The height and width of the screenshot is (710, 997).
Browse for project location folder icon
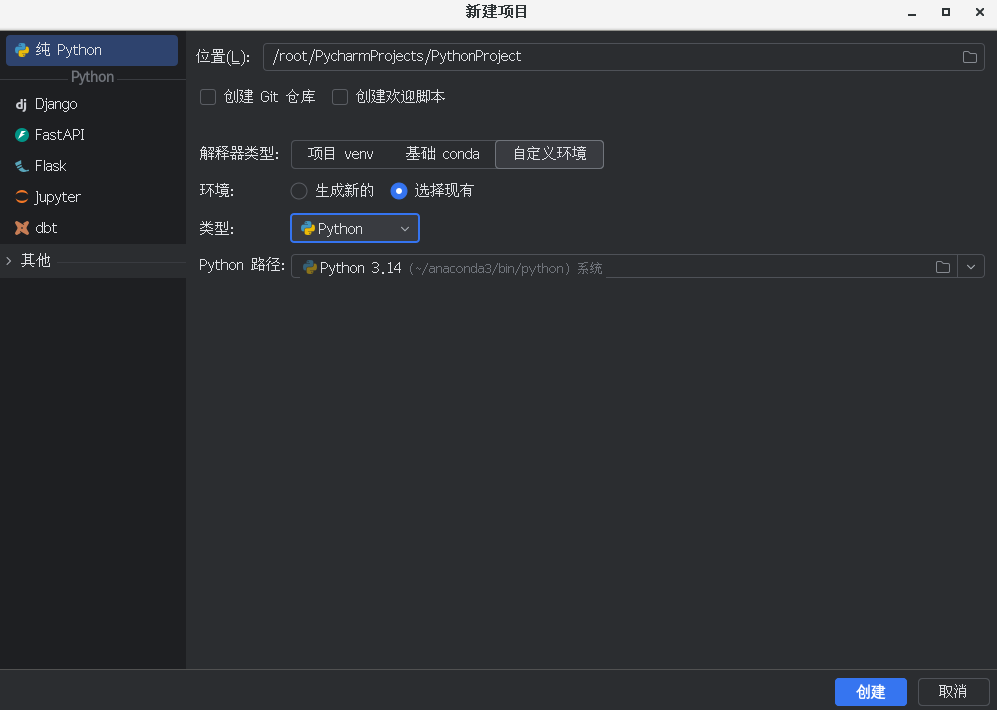pyautogui.click(x=970, y=57)
